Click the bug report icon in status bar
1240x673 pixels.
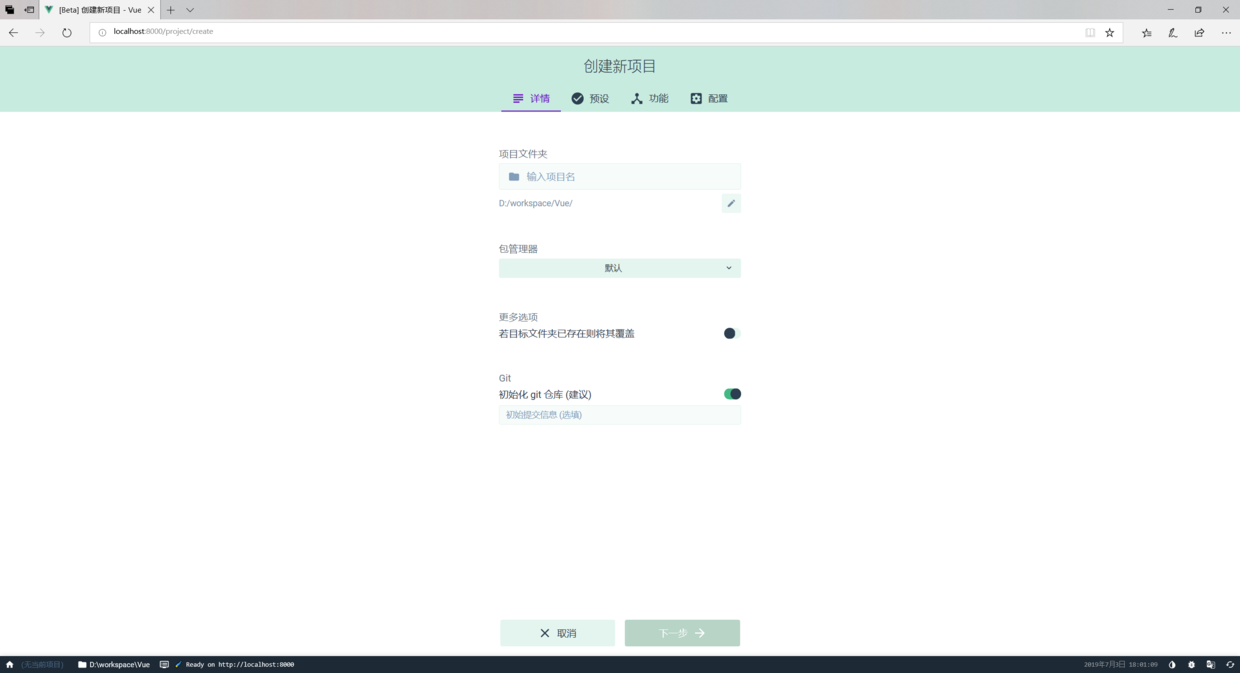[x=1191, y=664]
